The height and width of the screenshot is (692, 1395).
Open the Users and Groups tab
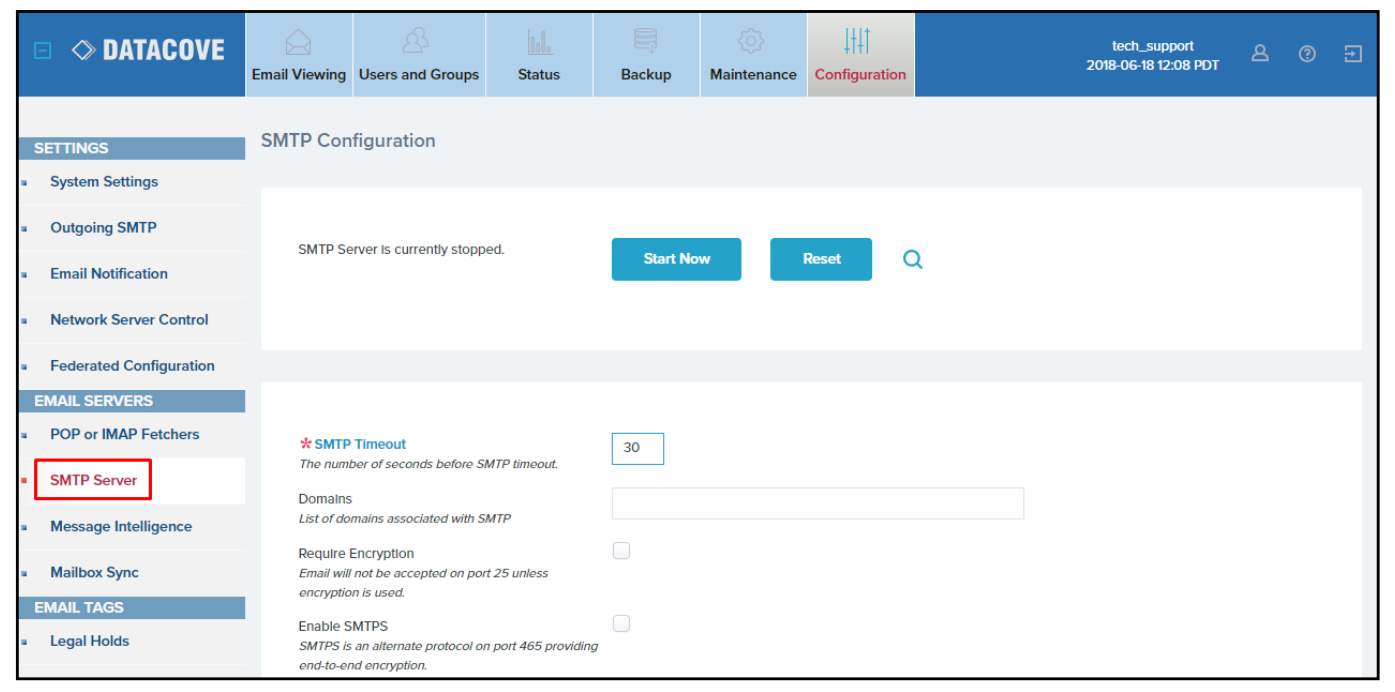click(418, 56)
